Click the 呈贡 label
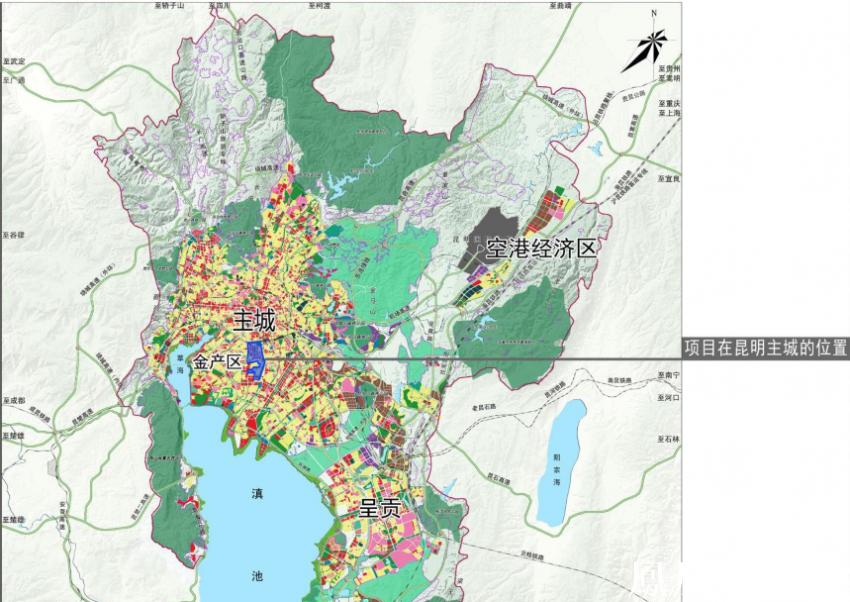Screen dimensions: 850x602 coord(381,508)
